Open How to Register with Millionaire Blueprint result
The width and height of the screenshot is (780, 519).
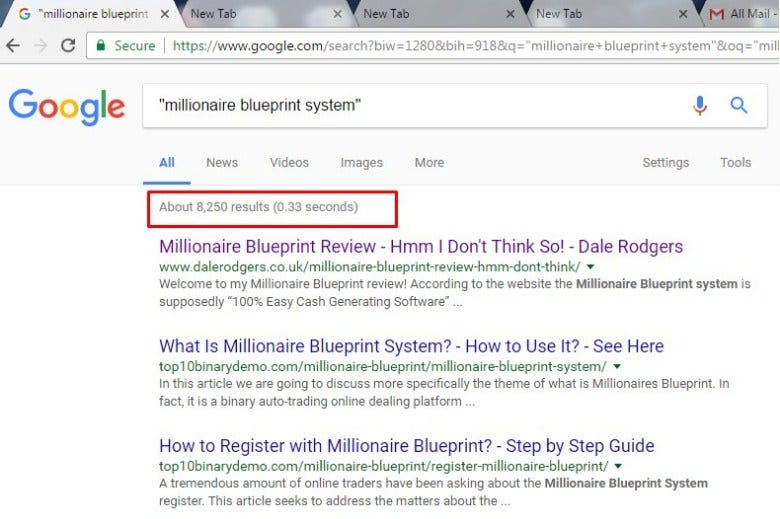point(406,446)
